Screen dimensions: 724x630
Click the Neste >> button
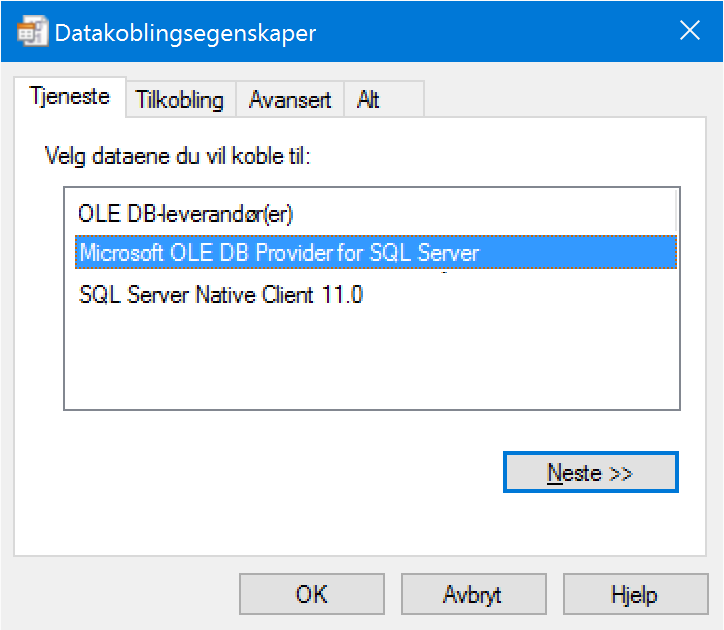(x=591, y=472)
